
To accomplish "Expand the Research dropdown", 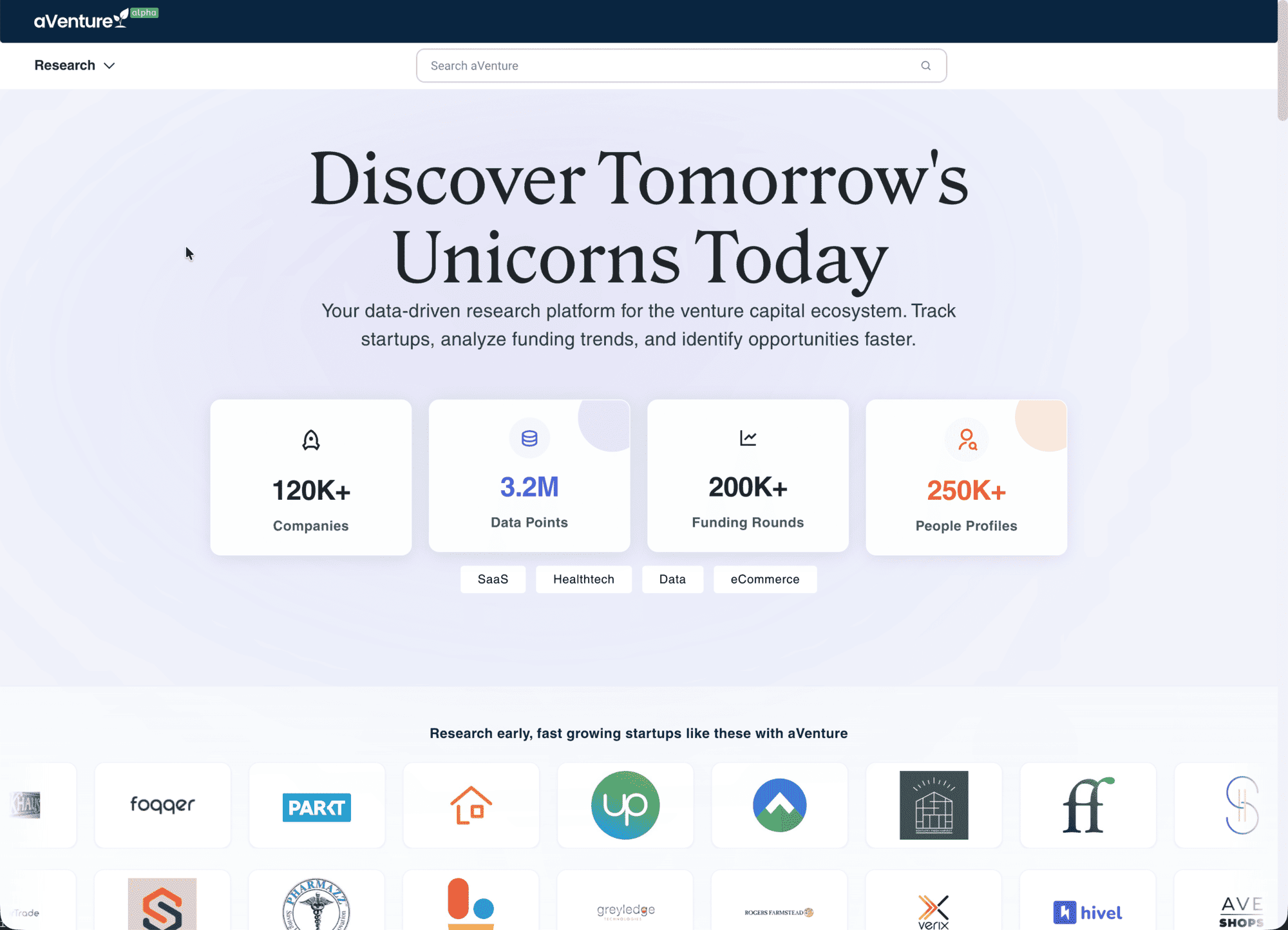I will pyautogui.click(x=74, y=65).
